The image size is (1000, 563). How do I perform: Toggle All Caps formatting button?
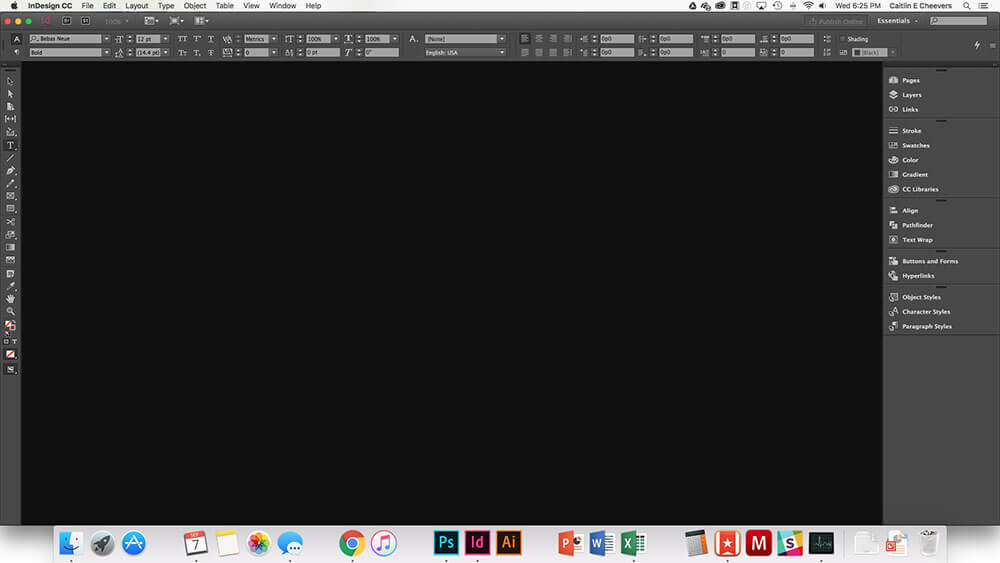click(x=182, y=39)
